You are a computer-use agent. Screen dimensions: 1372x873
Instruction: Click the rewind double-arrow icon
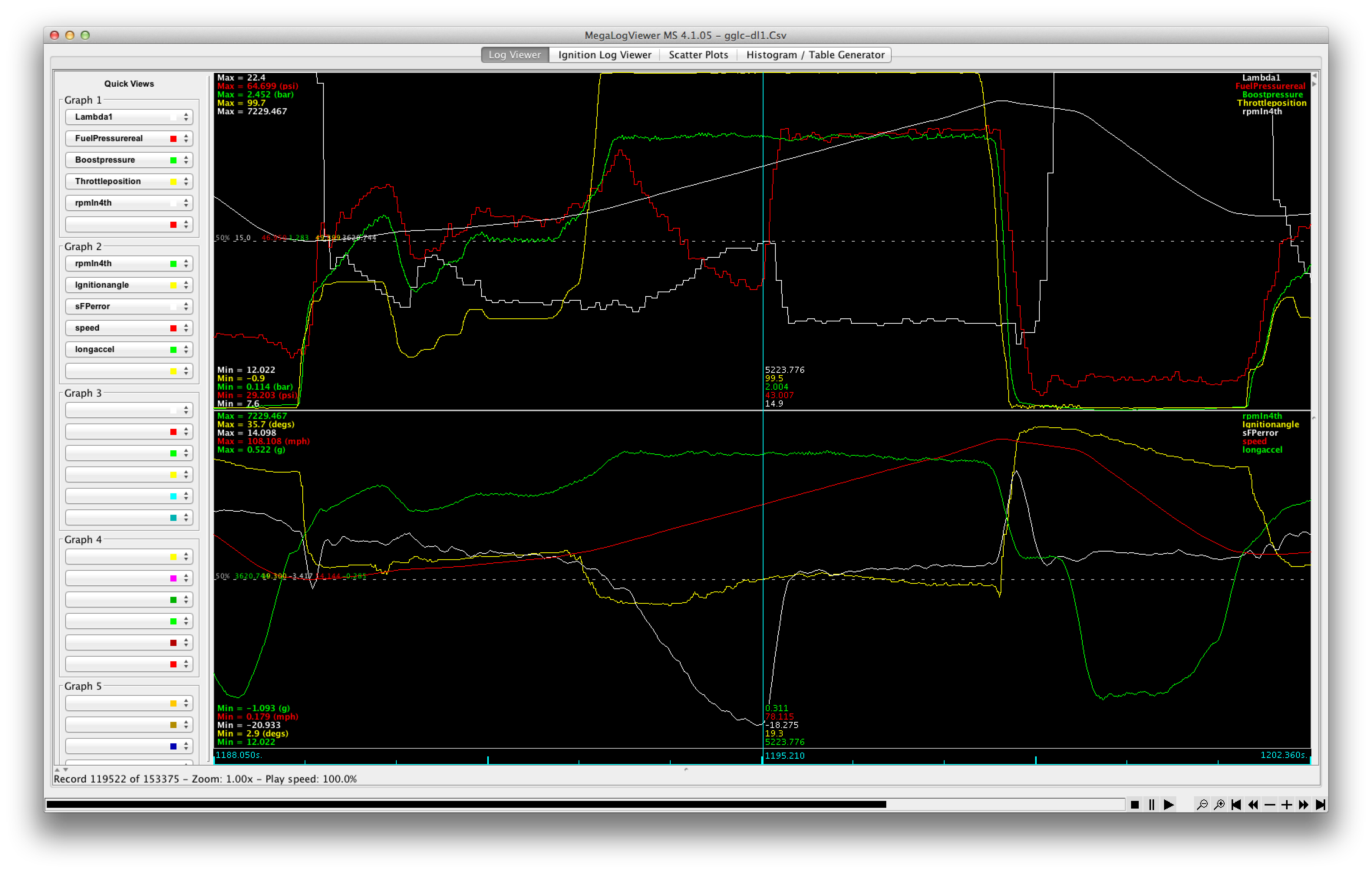(1253, 805)
